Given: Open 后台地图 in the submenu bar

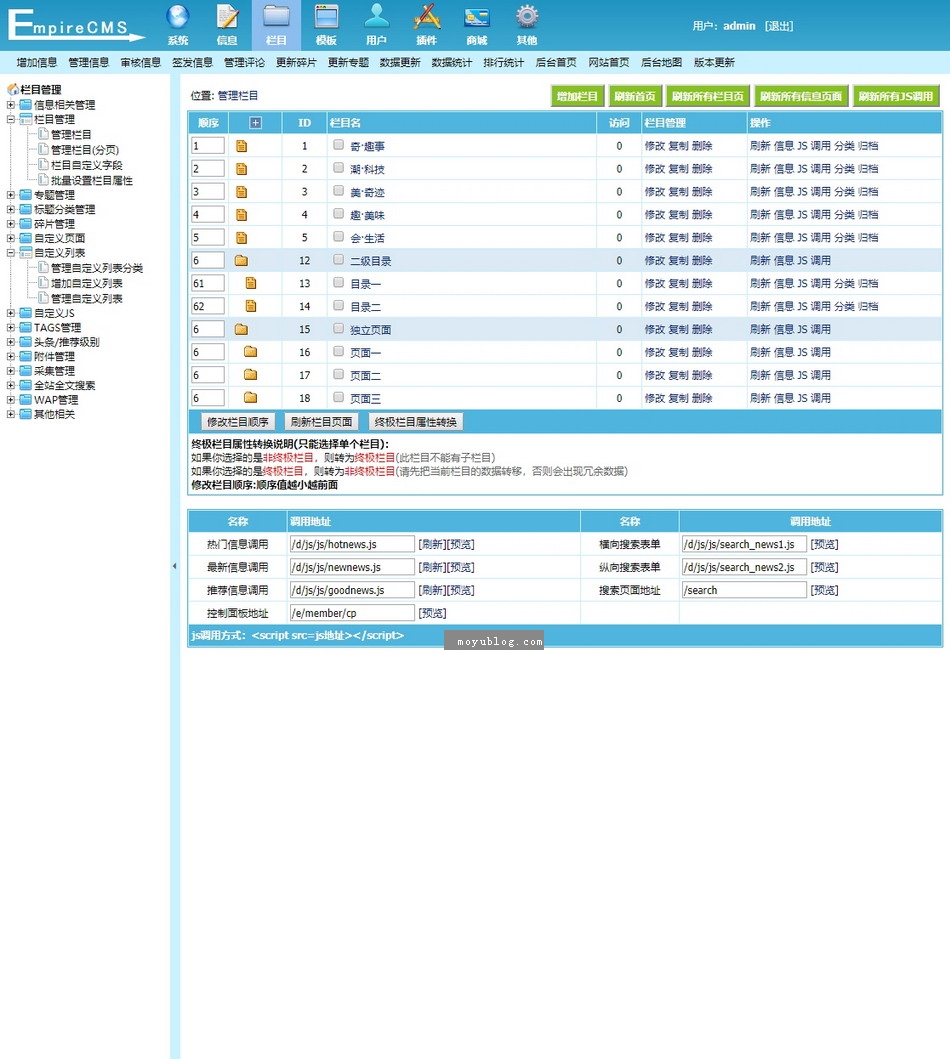Looking at the screenshot, I should coord(661,63).
